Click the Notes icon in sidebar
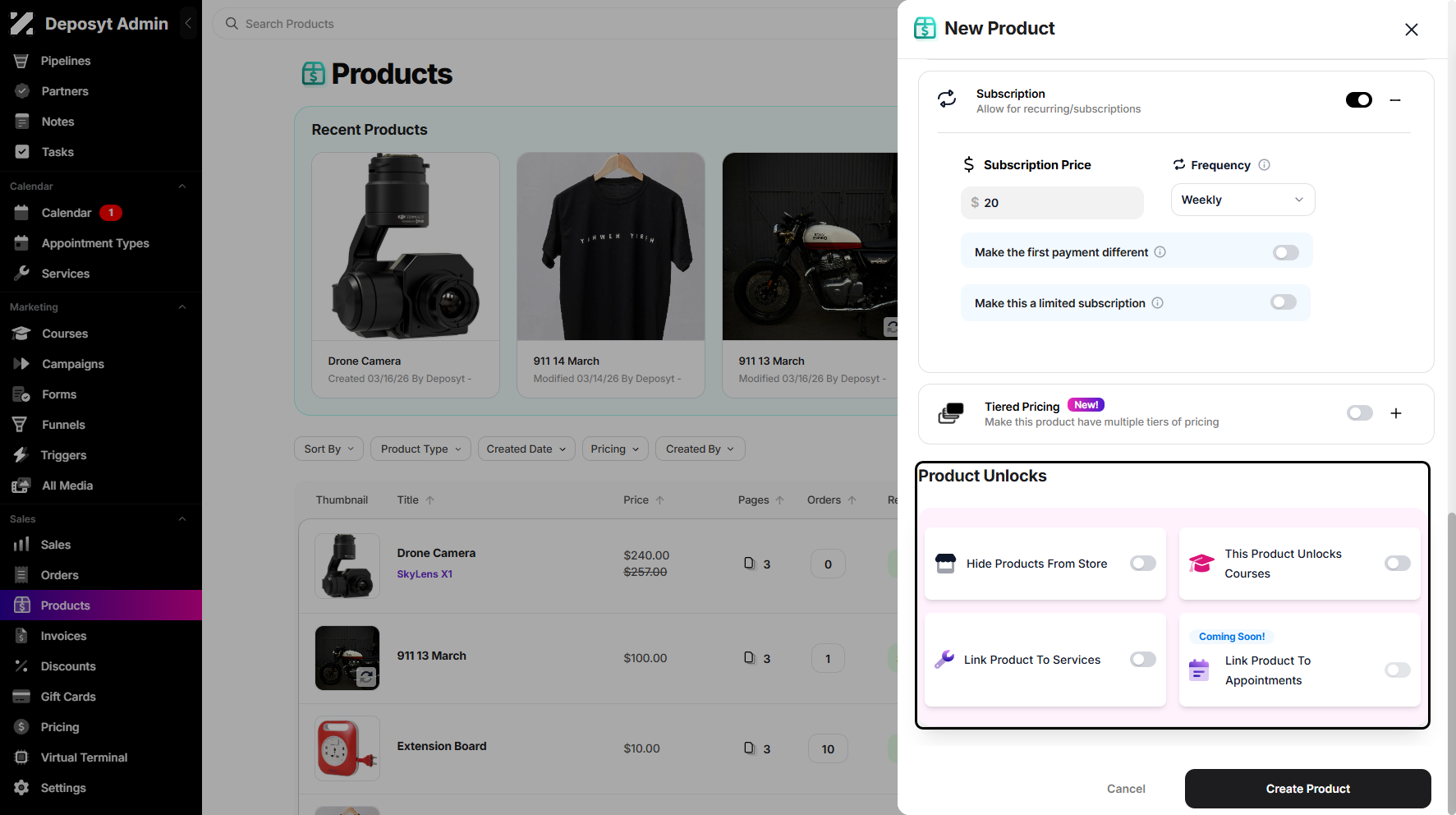 (22, 122)
